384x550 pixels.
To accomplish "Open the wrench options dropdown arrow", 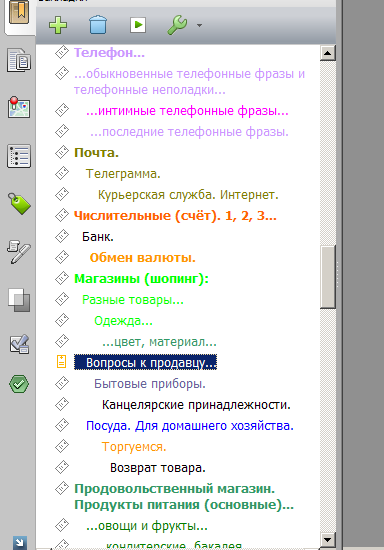I will click(x=199, y=25).
